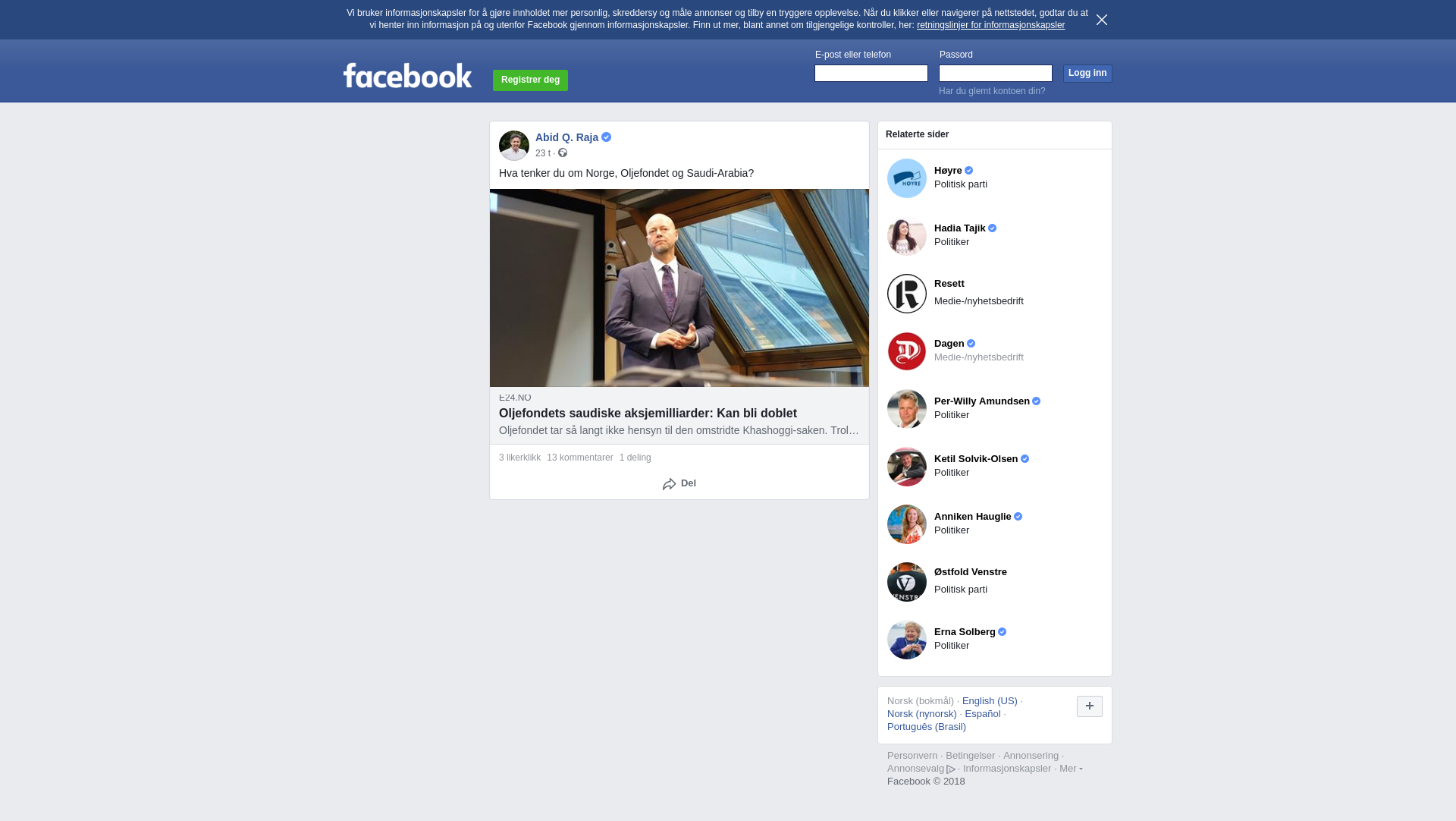
Task: Click the Registrer deg button
Action: click(530, 80)
